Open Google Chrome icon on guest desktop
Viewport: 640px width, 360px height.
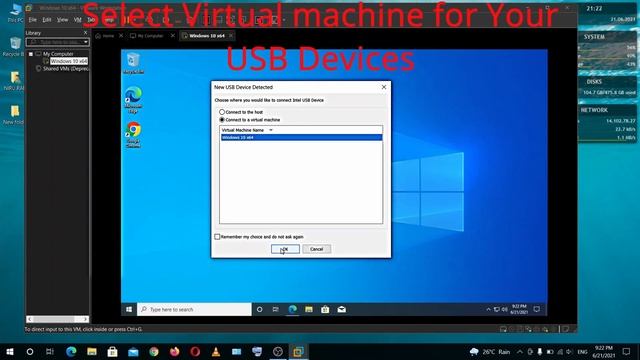point(133,134)
